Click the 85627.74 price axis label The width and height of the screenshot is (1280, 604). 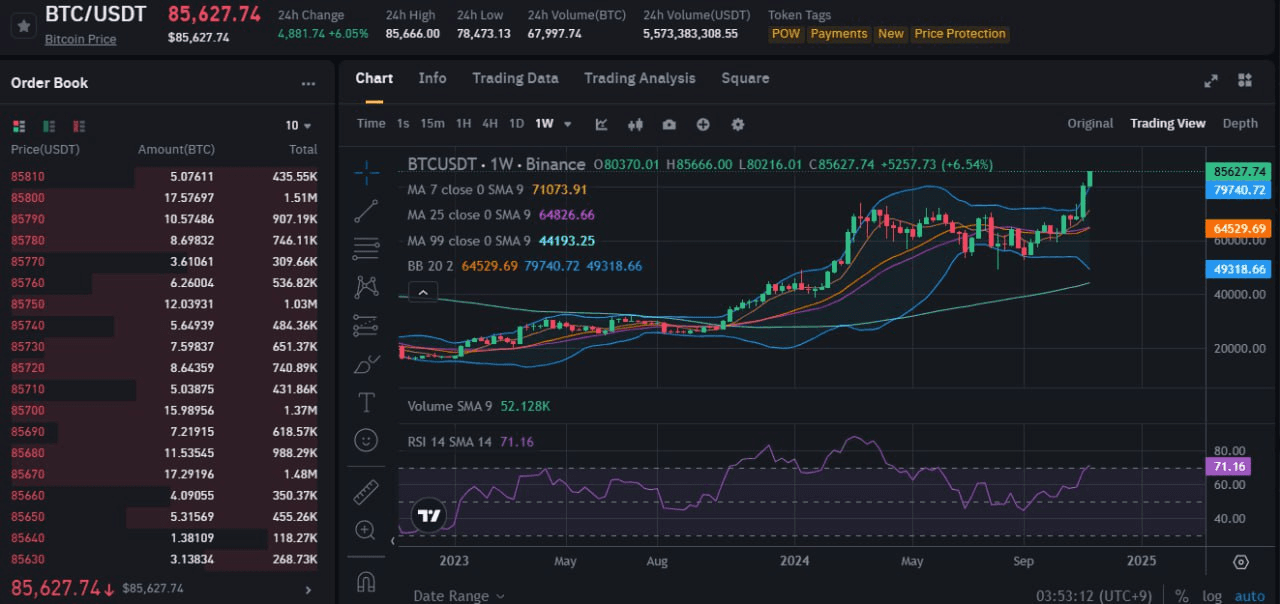click(1240, 171)
